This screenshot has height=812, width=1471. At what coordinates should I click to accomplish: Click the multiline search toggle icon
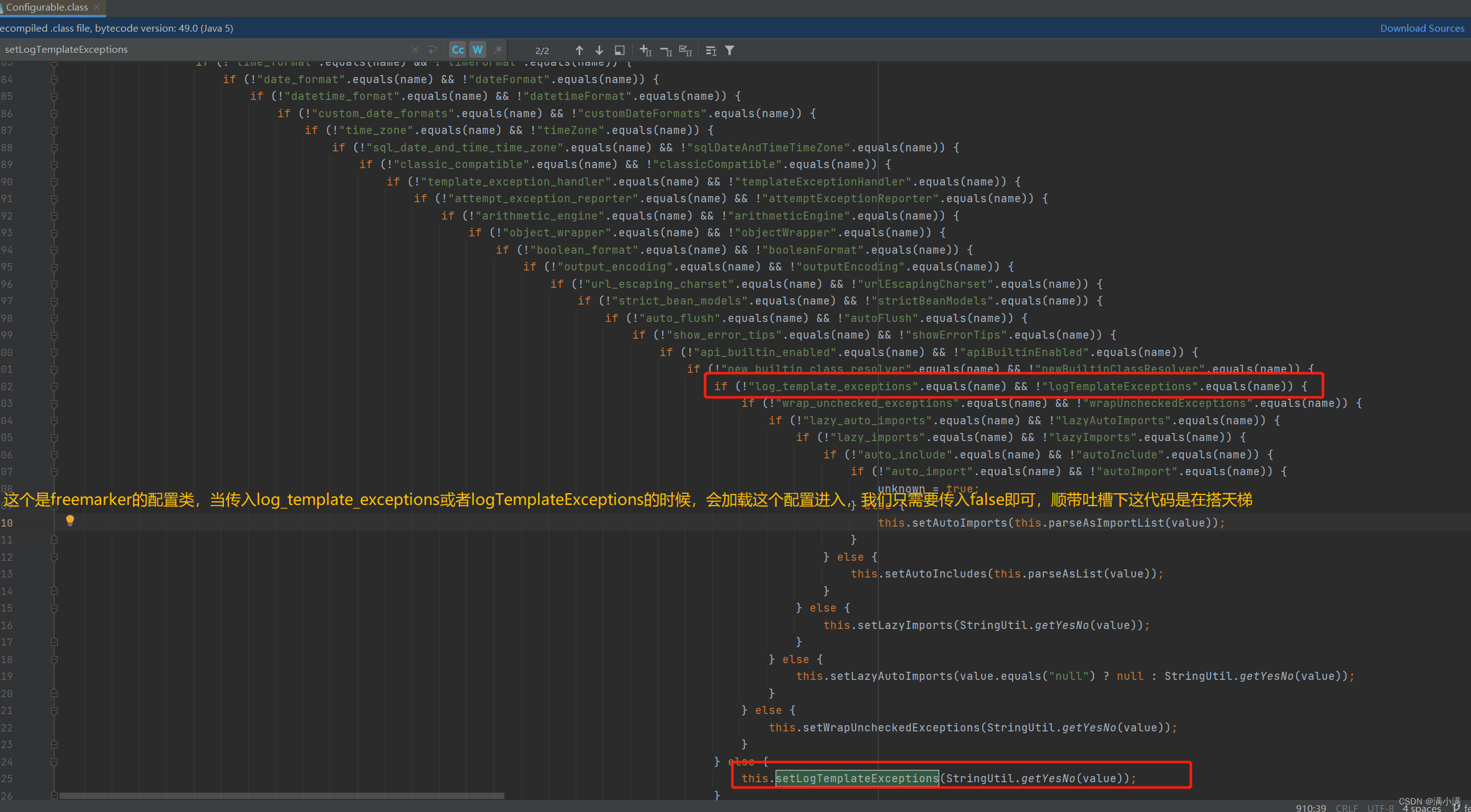(711, 50)
